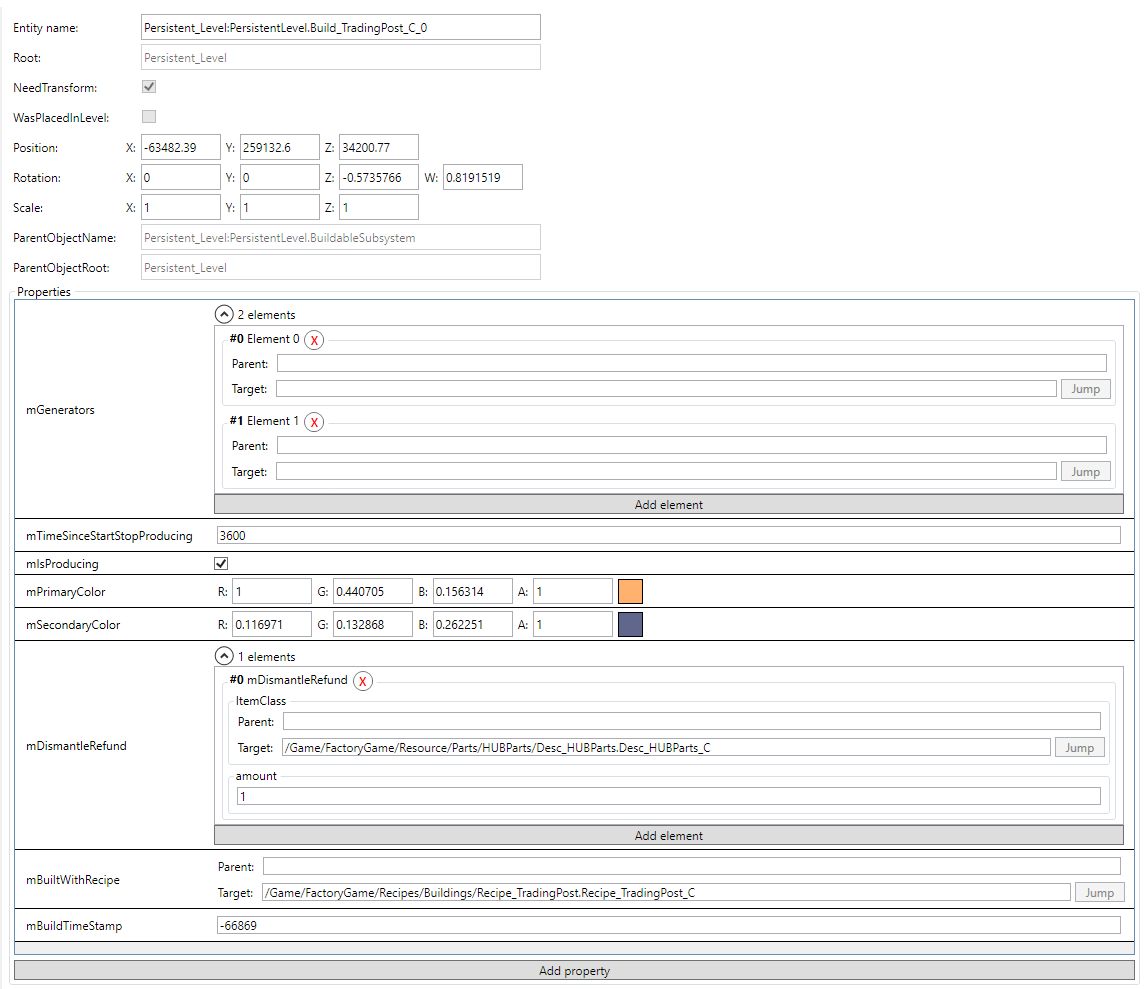Edit Position Y value 259132.6
The image size is (1146, 989).
[280, 147]
